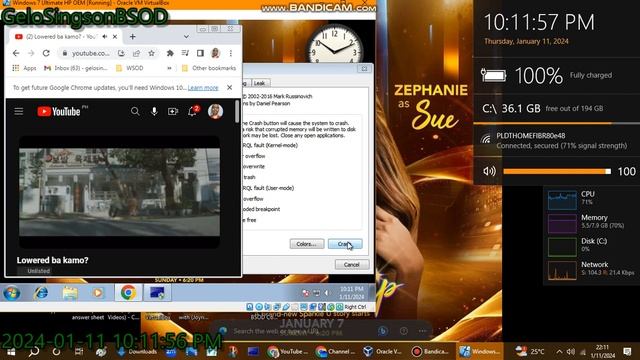Toggle Chrome side panel icon

click(x=200, y=53)
